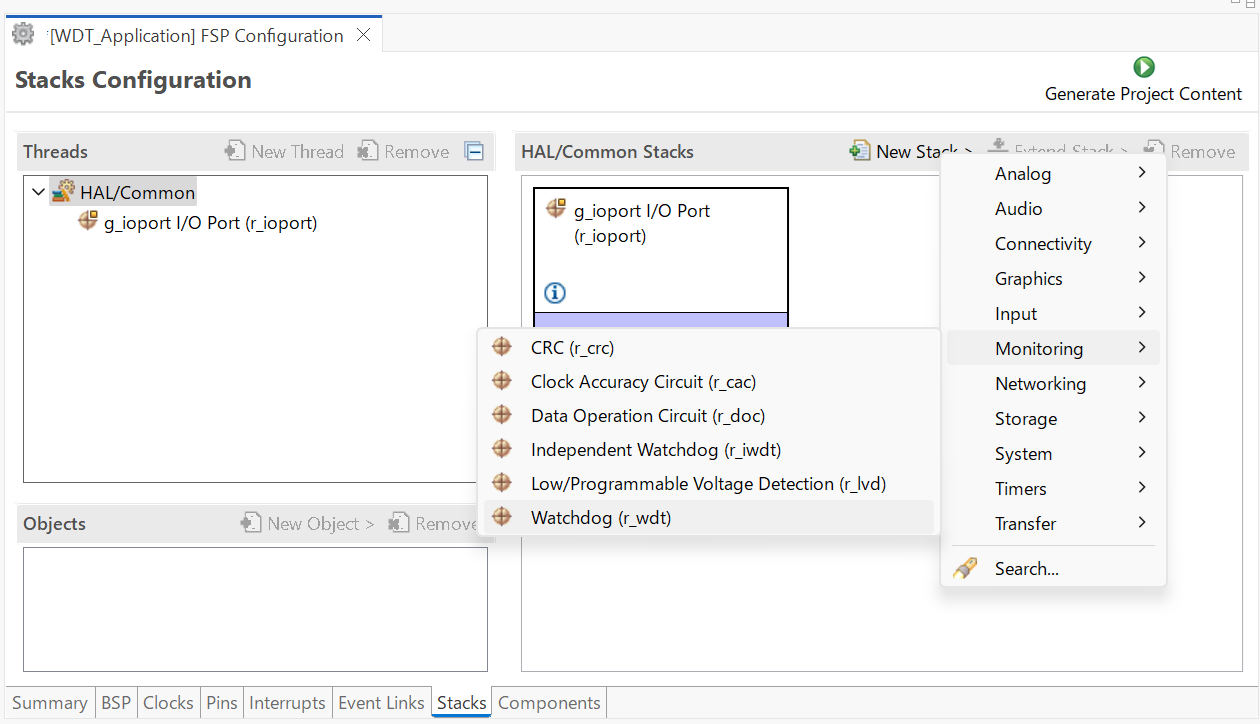1260x724 pixels.
Task: Collapse the HAL/Common tree node
Action: pyautogui.click(x=38, y=192)
